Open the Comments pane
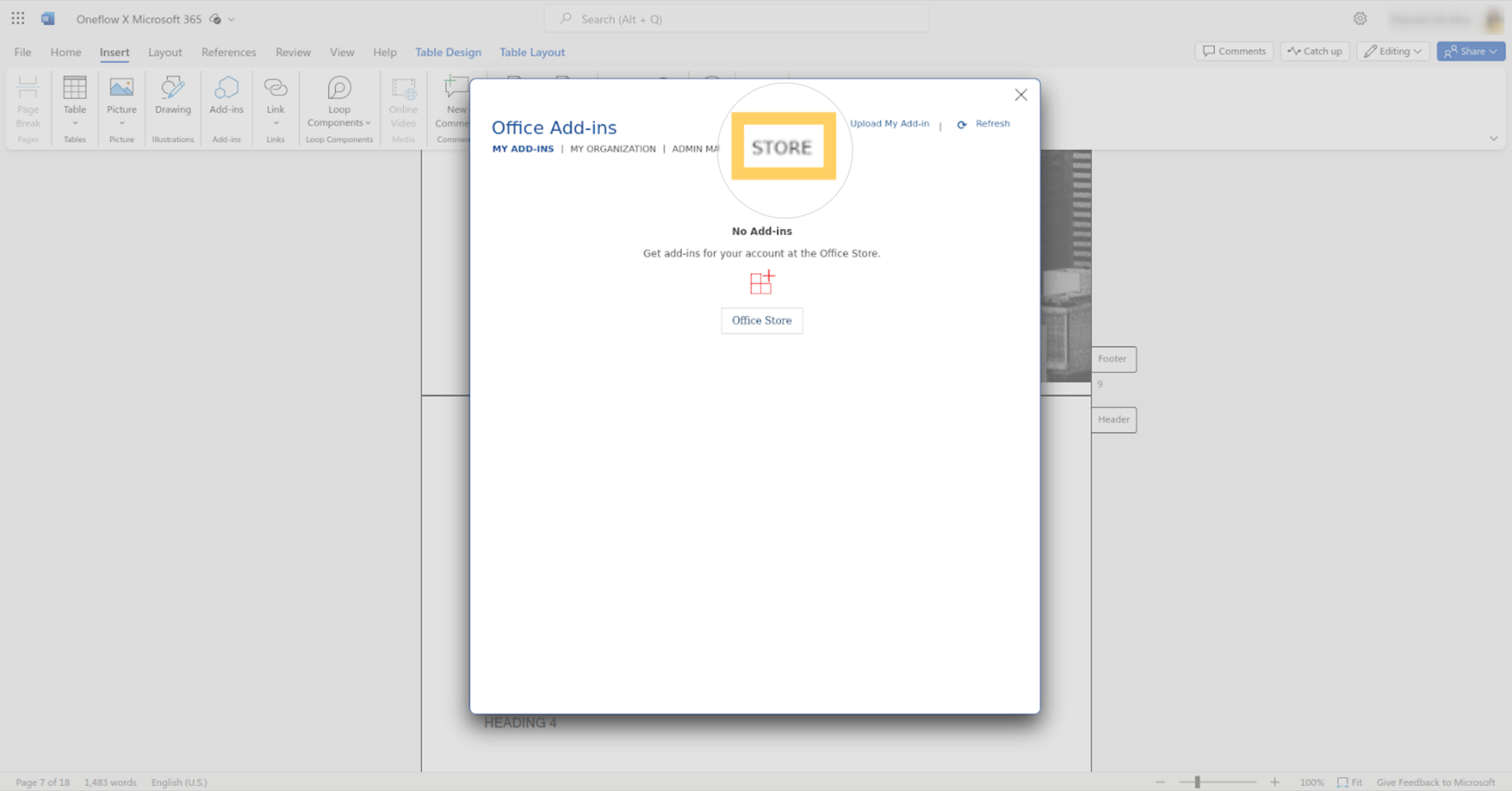Image resolution: width=1512 pixels, height=791 pixels. pyautogui.click(x=1234, y=51)
